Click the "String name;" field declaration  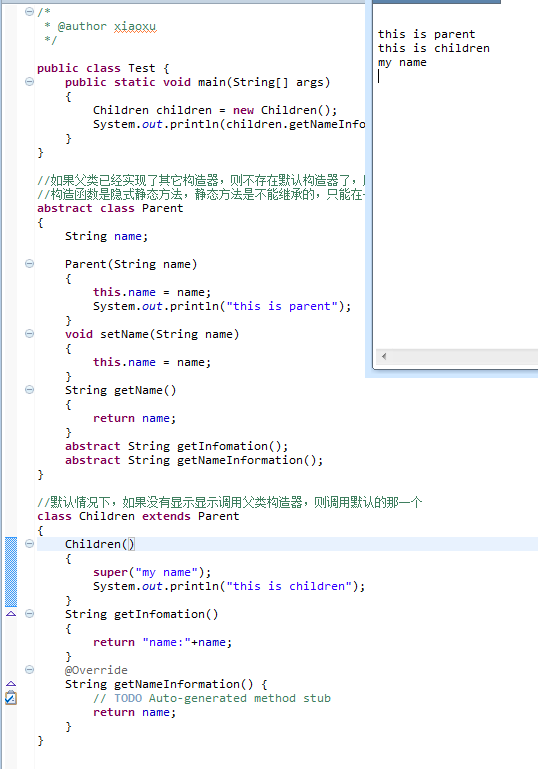[106, 236]
